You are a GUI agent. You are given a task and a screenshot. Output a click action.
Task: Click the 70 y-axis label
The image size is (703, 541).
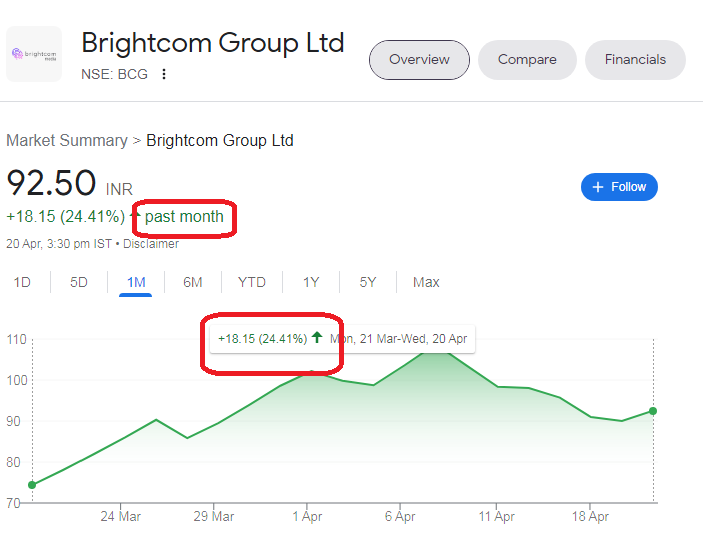(13, 503)
